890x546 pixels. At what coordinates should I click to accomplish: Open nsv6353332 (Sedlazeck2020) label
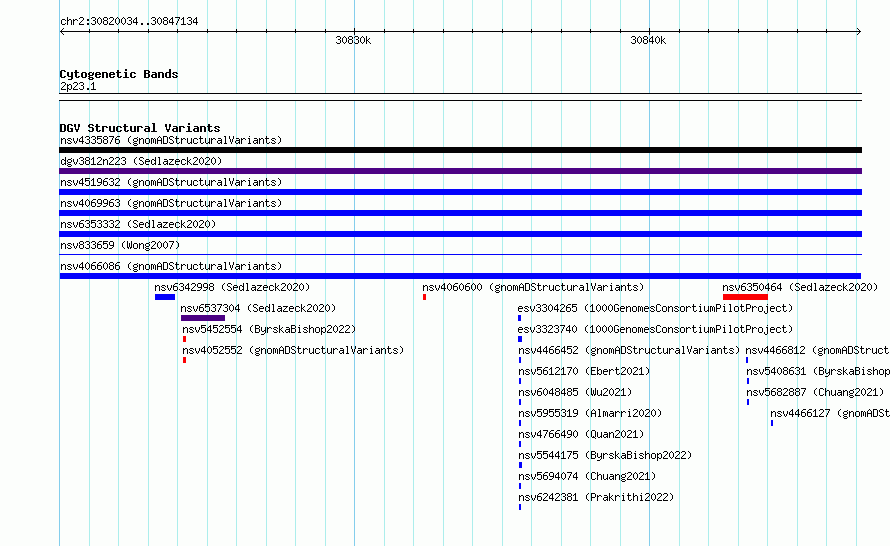coord(138,224)
